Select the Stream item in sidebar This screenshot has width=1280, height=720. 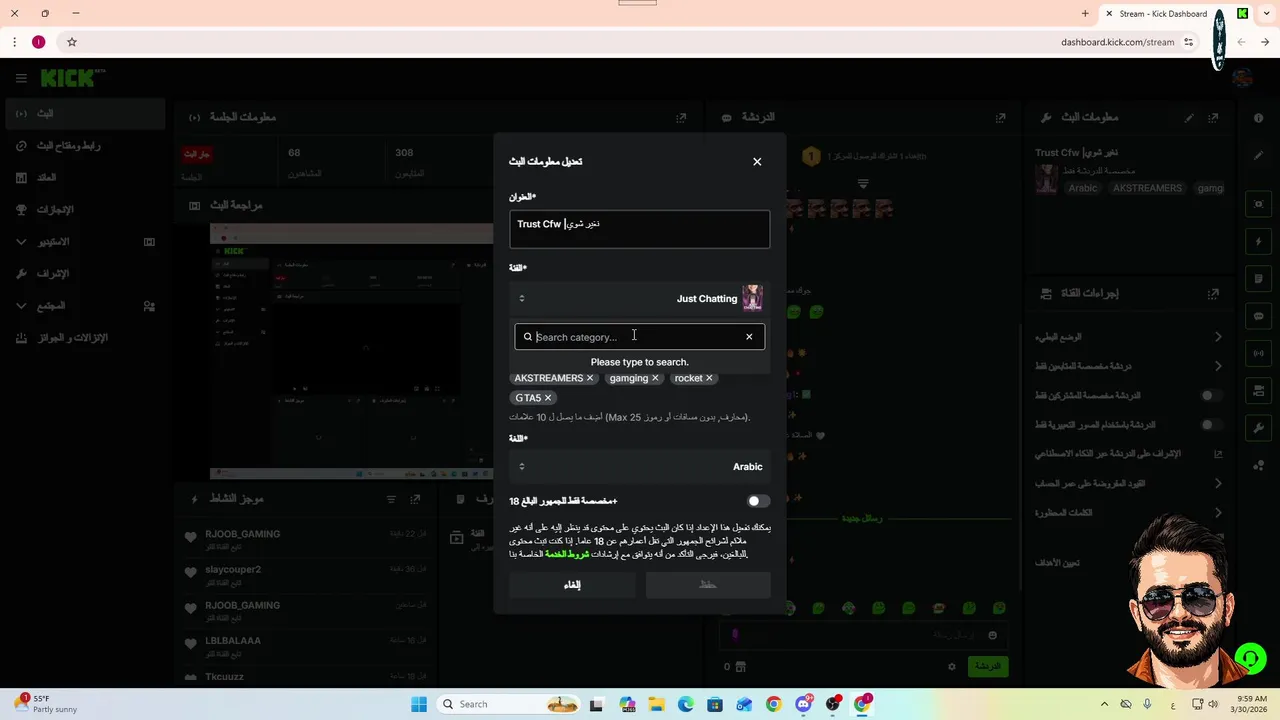83,114
